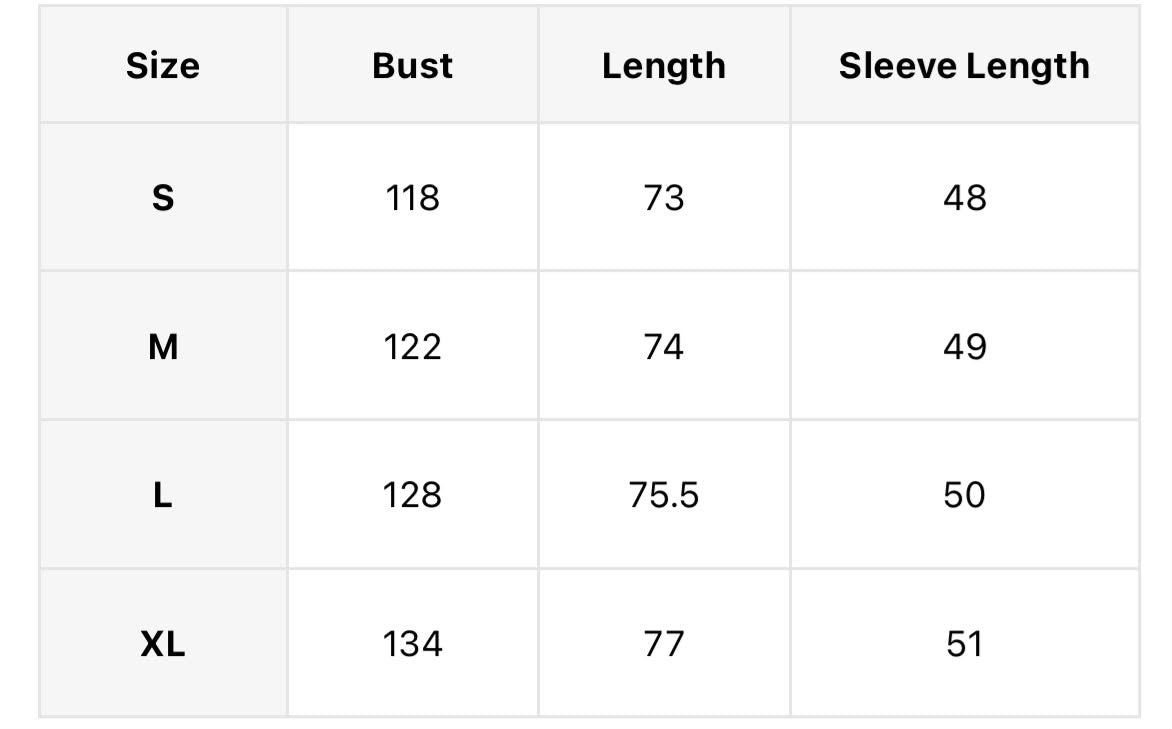Screen dimensions: 1172x729
Task: Click the bust value 128
Action: [413, 495]
